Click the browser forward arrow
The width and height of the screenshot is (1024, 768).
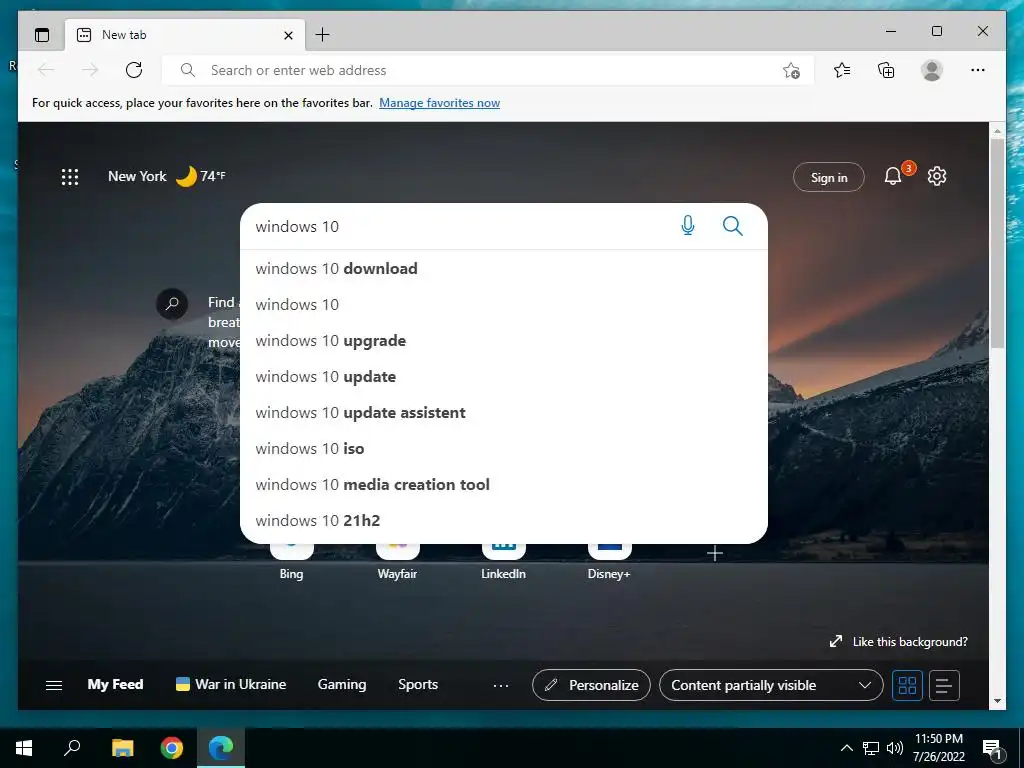click(90, 70)
